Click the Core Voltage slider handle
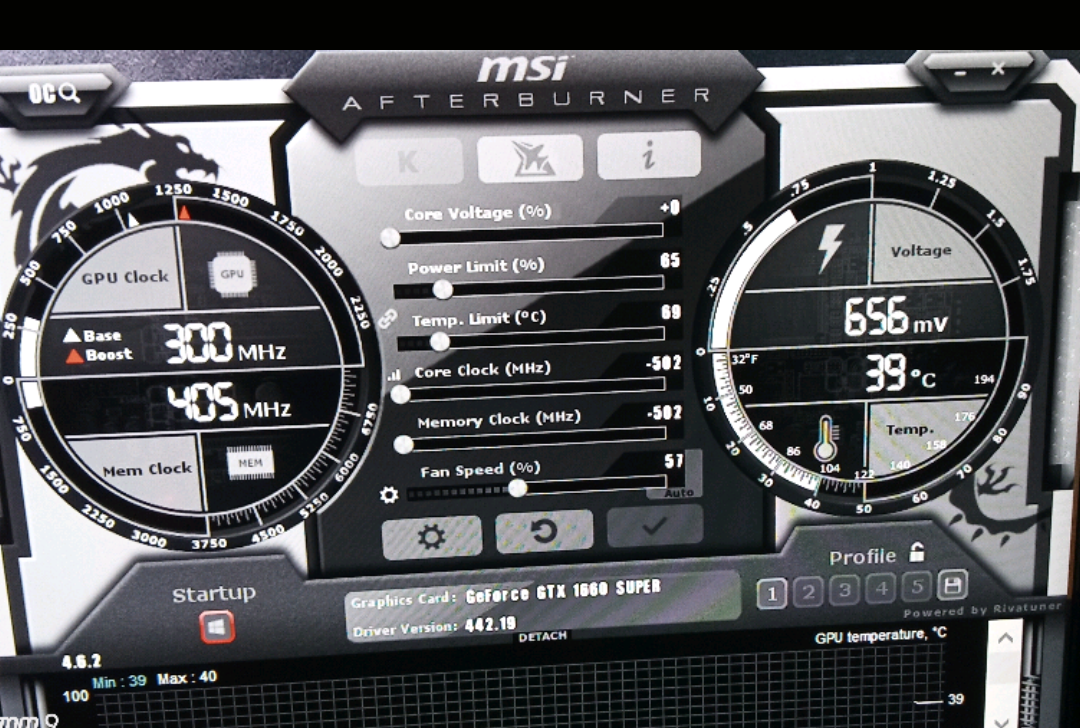 pyautogui.click(x=390, y=238)
